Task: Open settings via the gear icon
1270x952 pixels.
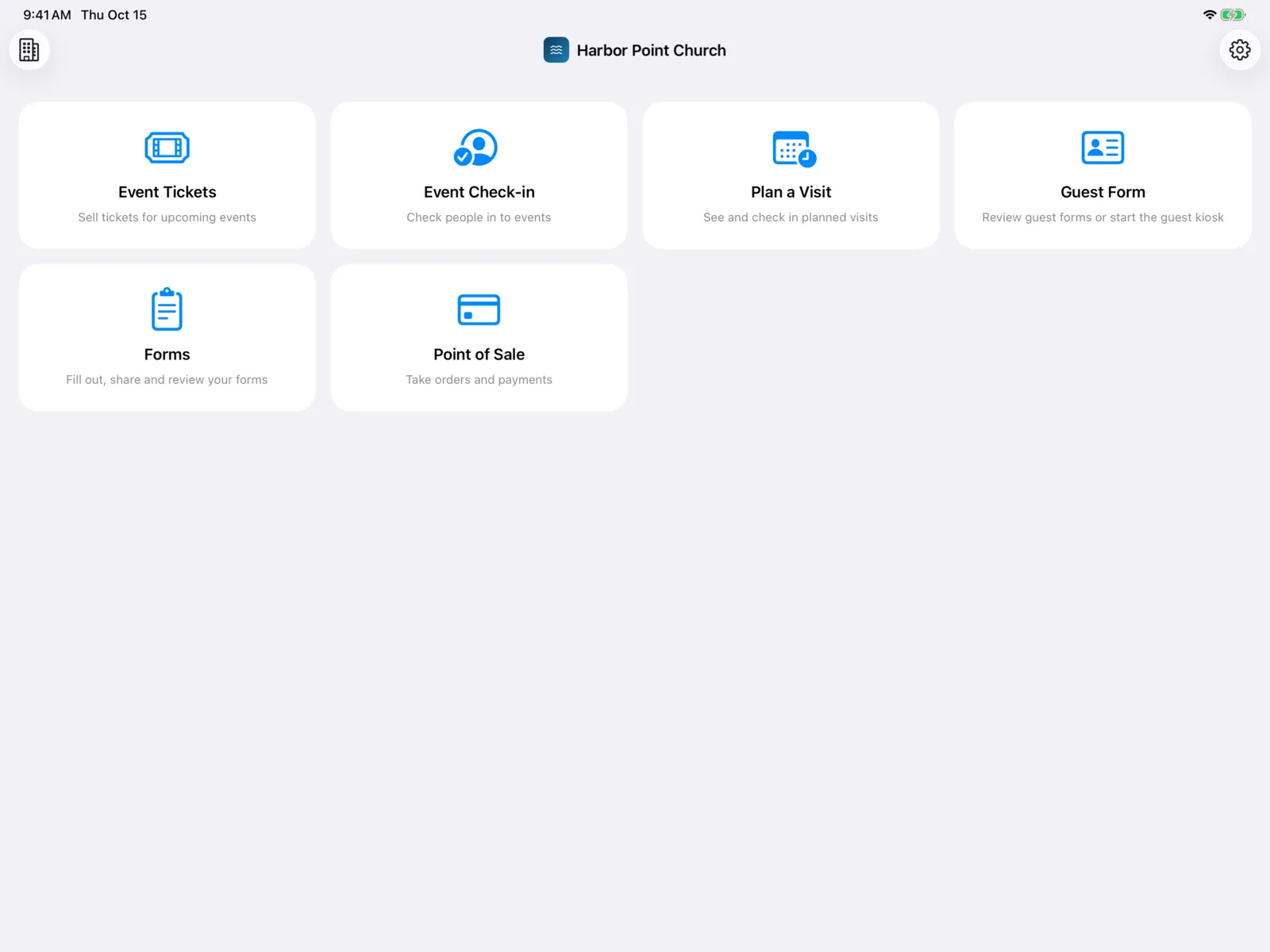Action: 1240,50
